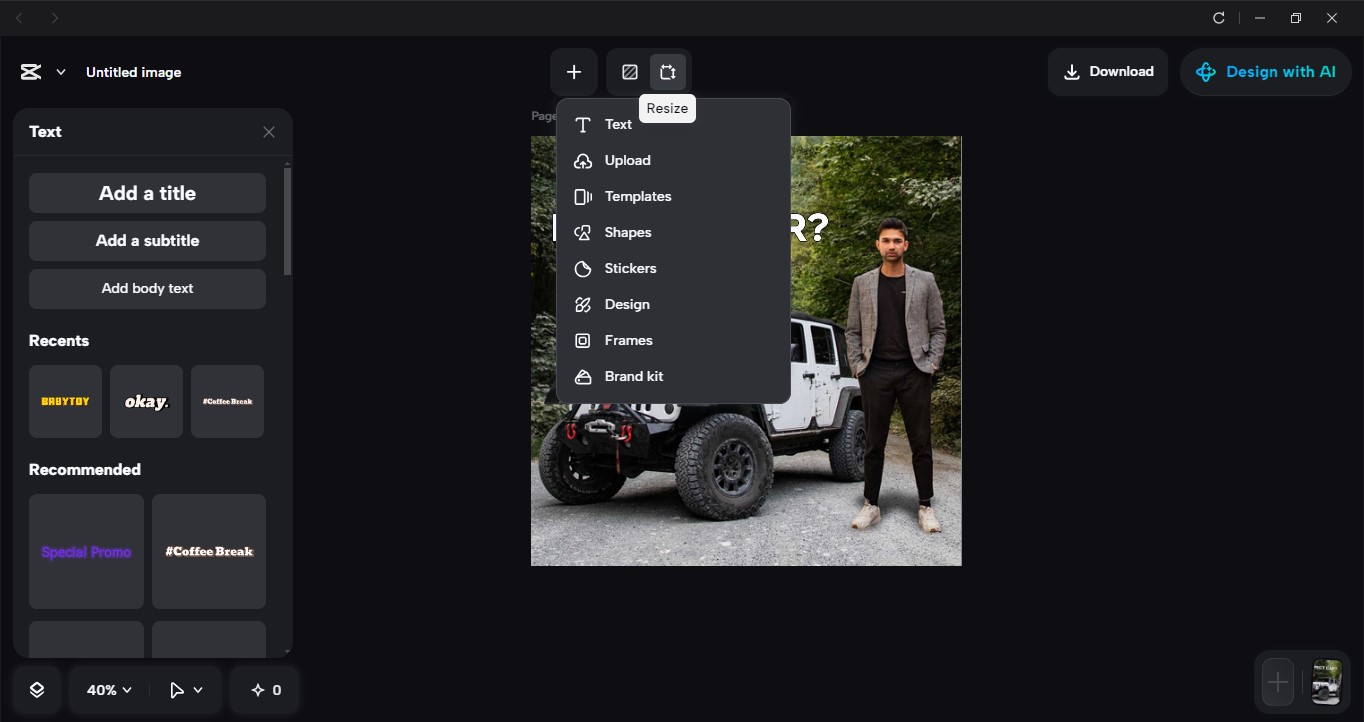
Task: Close the Text panel
Action: coord(268,131)
